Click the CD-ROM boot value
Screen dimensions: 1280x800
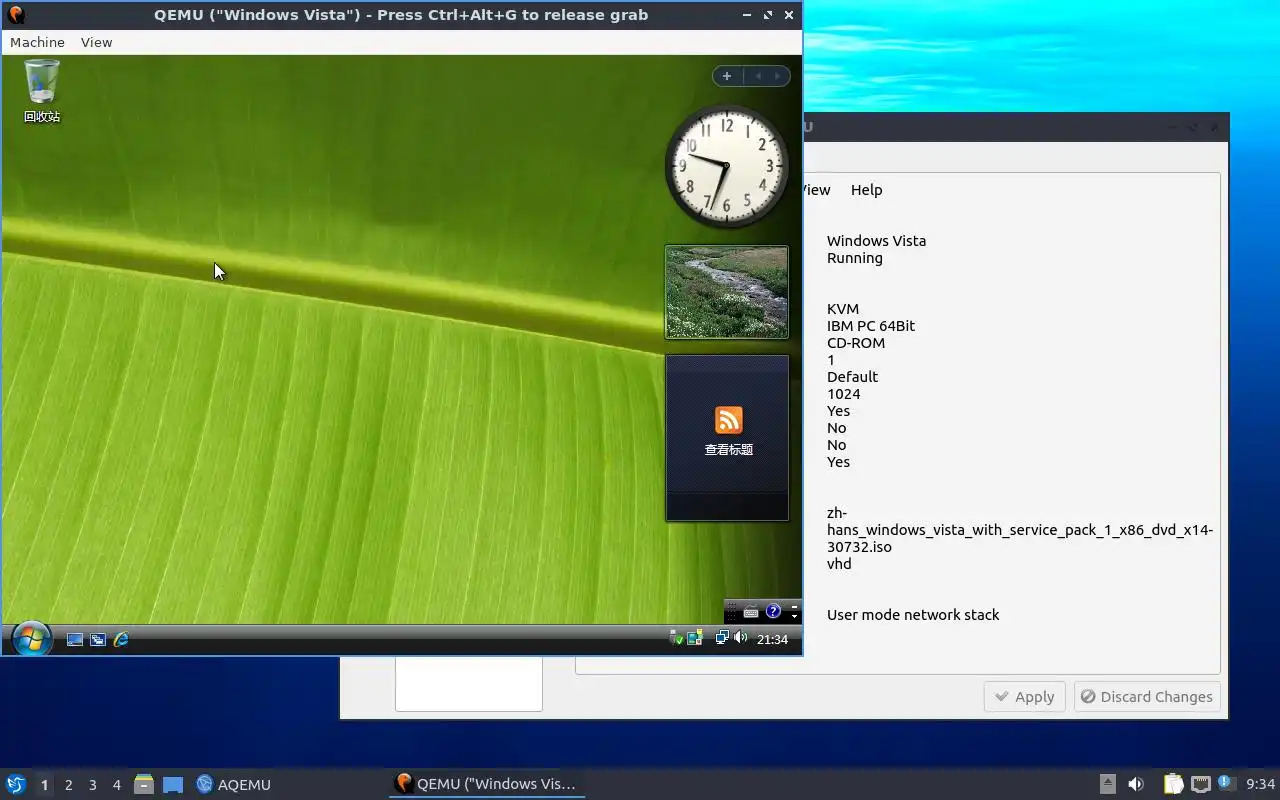pyautogui.click(x=856, y=343)
